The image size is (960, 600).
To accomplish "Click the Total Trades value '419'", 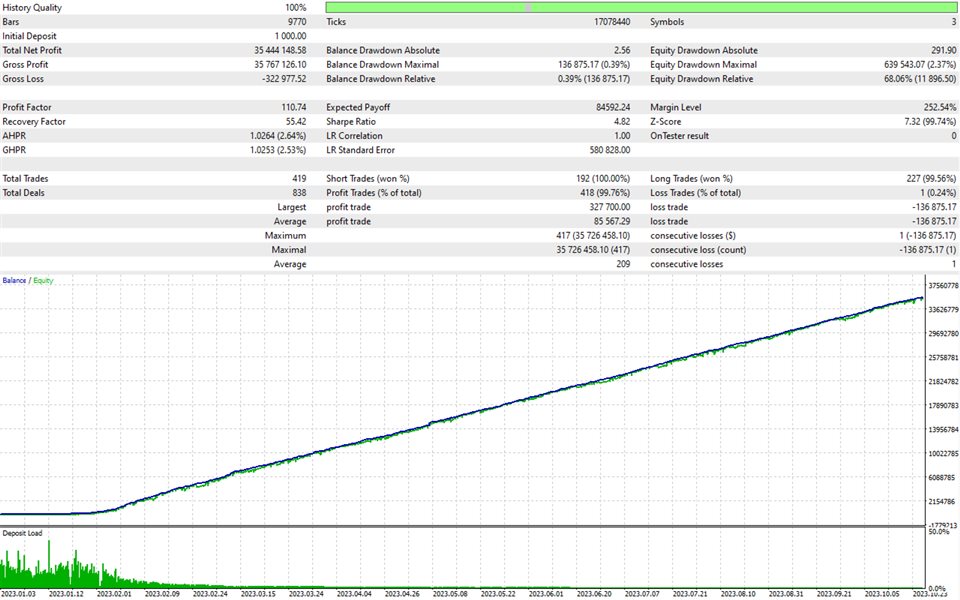I will click(299, 178).
